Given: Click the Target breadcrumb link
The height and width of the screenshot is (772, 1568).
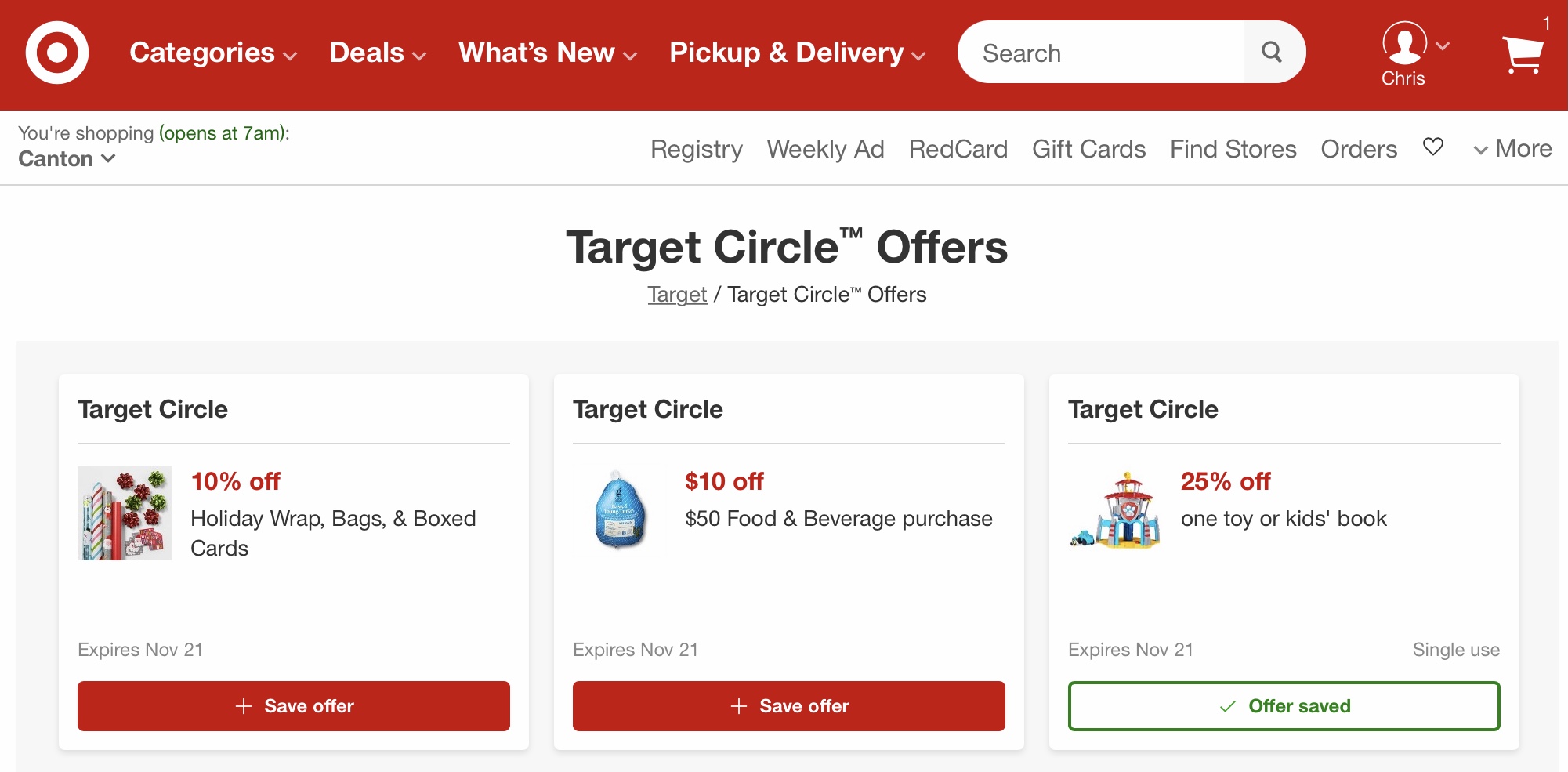Looking at the screenshot, I should coord(677,295).
